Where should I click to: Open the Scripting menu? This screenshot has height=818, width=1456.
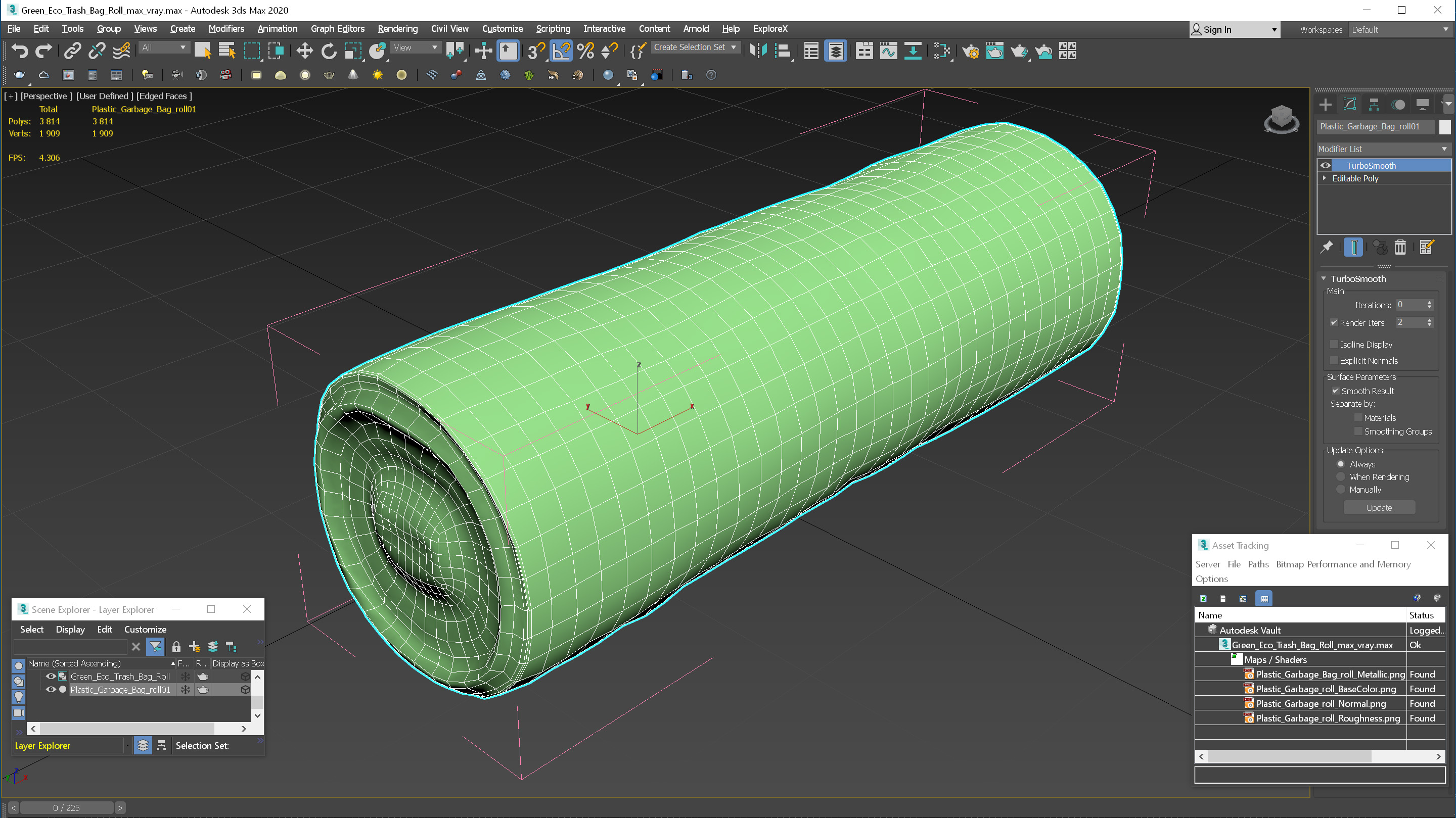(x=553, y=29)
